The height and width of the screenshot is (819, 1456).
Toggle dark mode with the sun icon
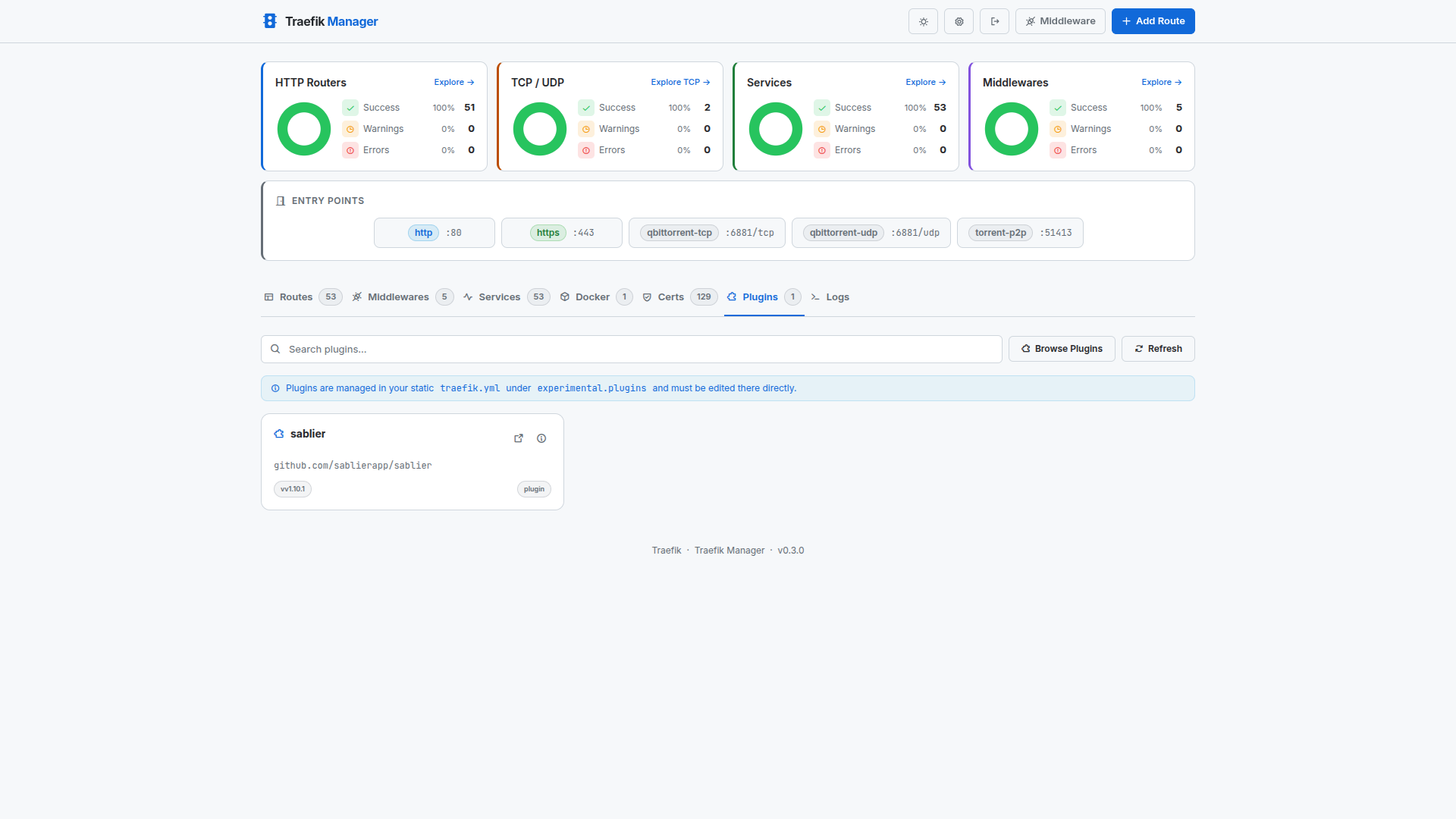[x=923, y=21]
